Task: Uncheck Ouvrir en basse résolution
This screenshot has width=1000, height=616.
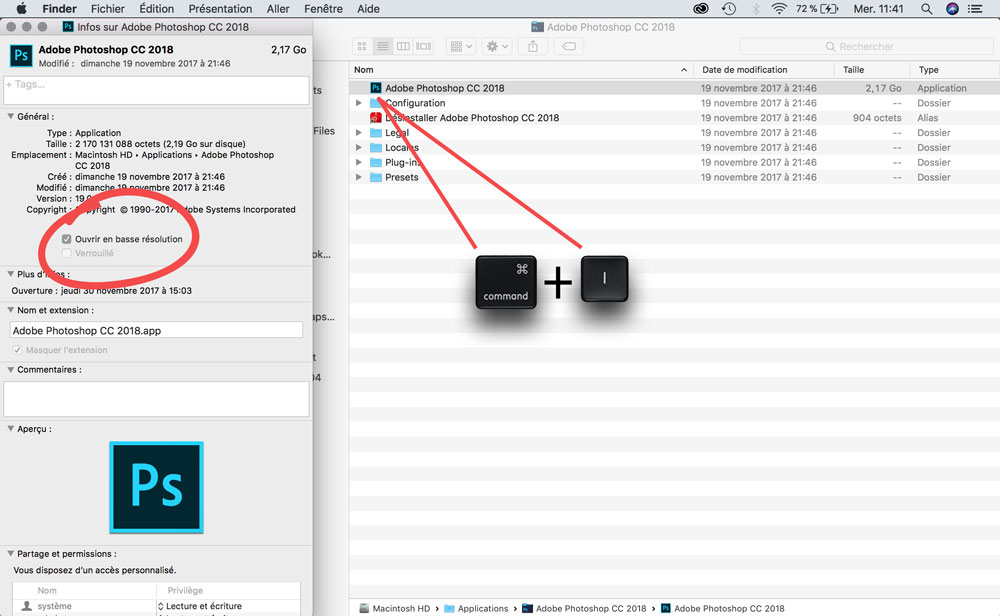Action: coord(66,239)
